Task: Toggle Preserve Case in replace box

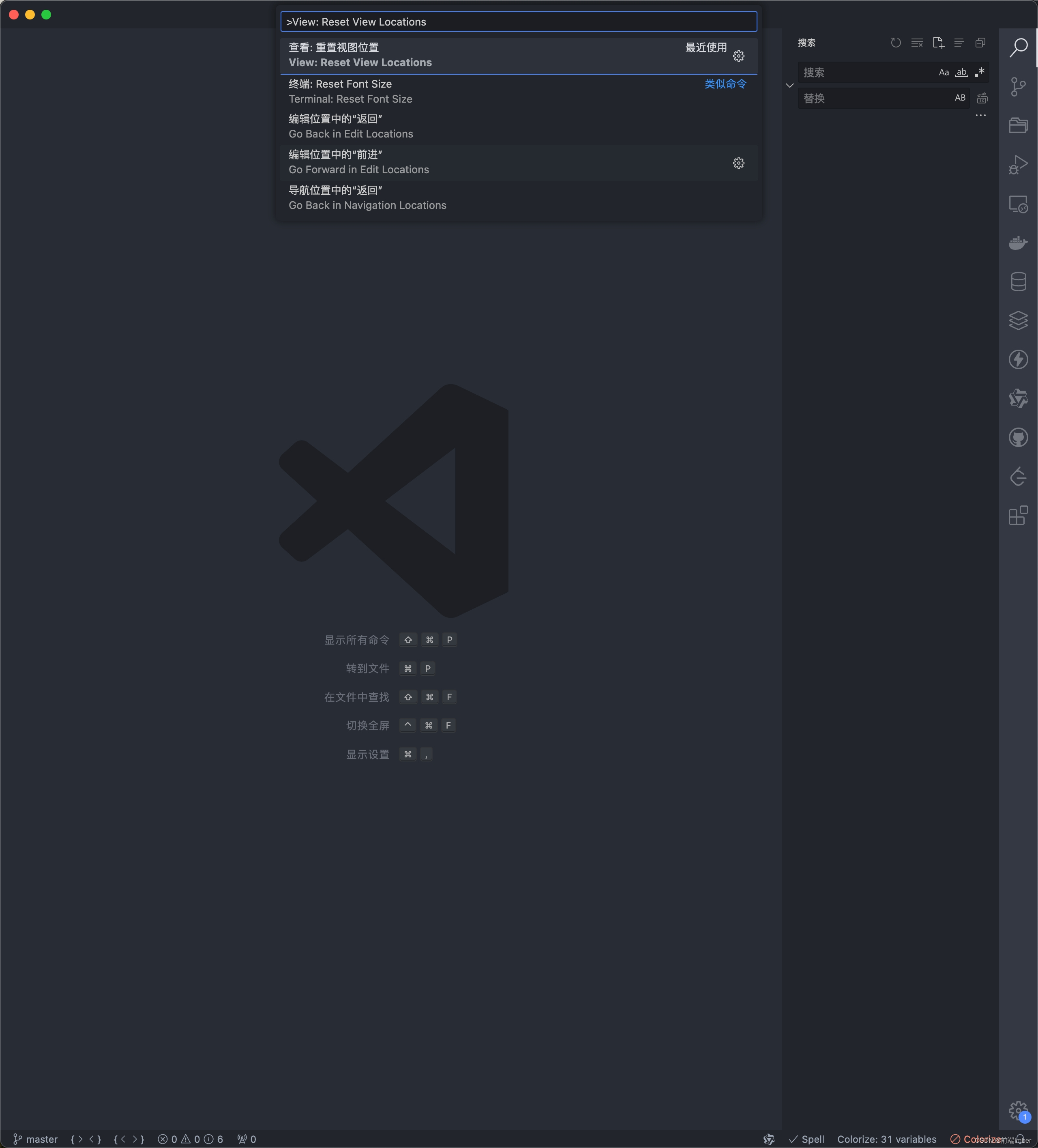Action: click(x=959, y=98)
